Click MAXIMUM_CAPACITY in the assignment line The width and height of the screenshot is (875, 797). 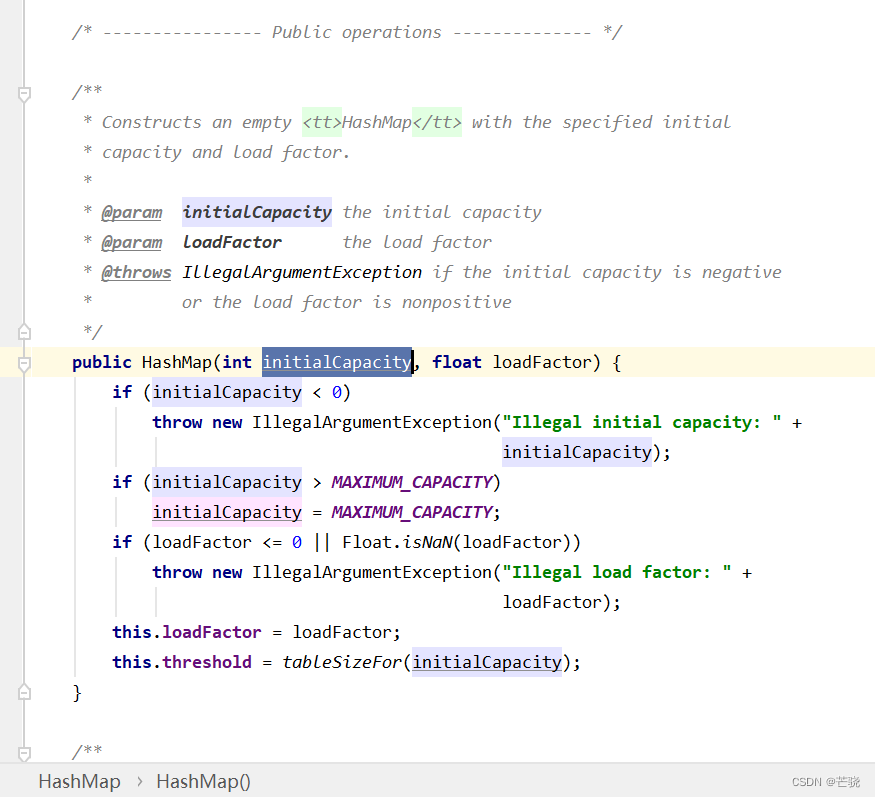411,512
